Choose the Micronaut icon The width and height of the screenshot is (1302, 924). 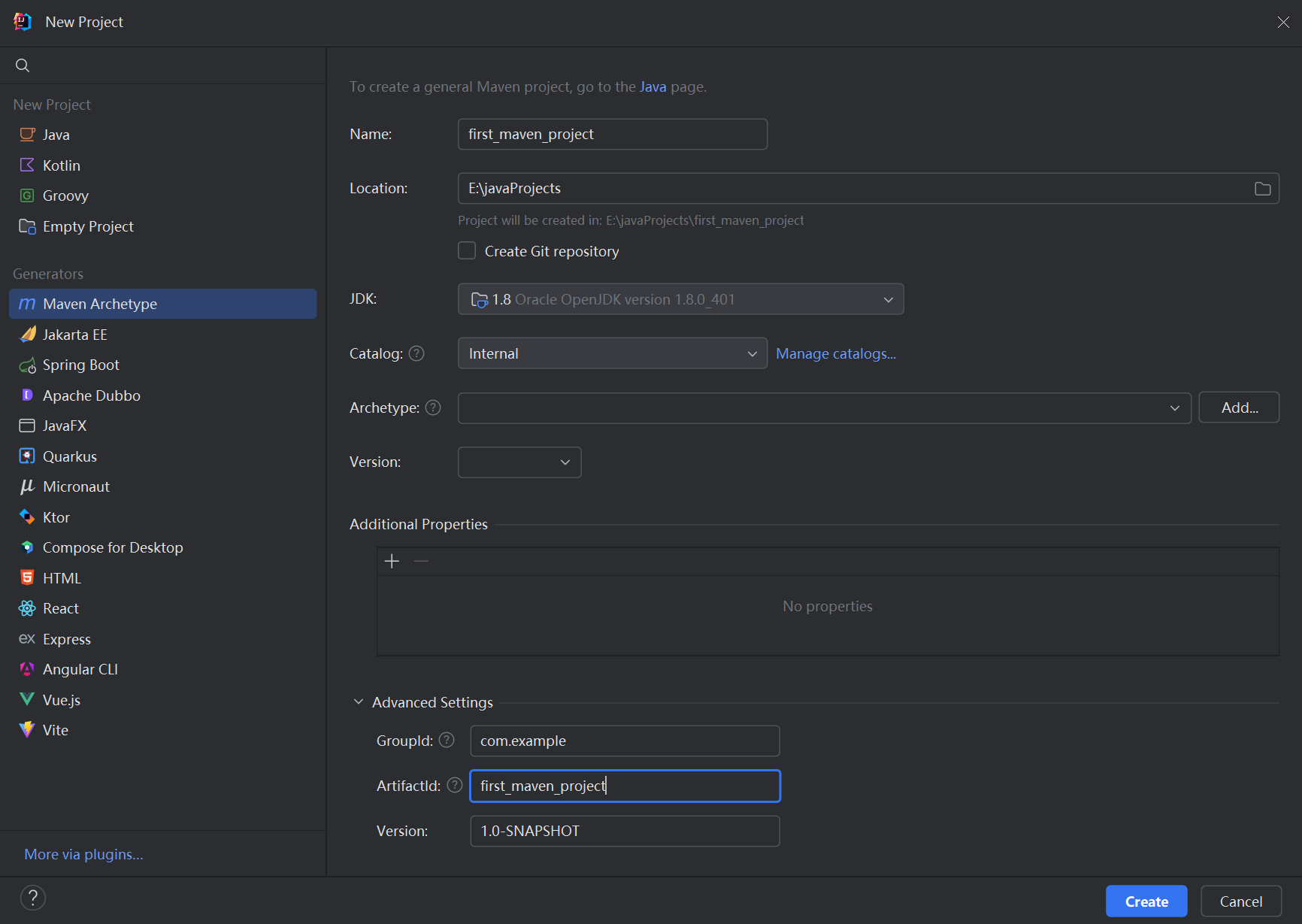(27, 486)
